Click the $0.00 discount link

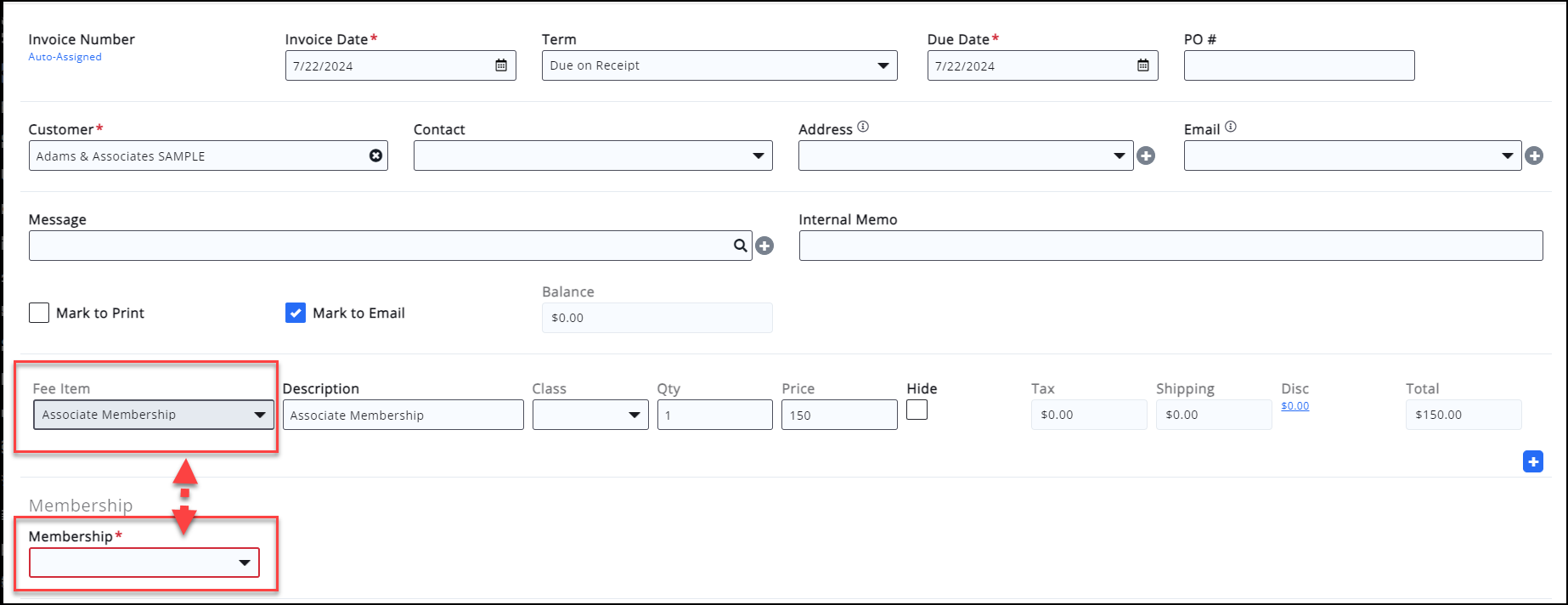click(1294, 406)
